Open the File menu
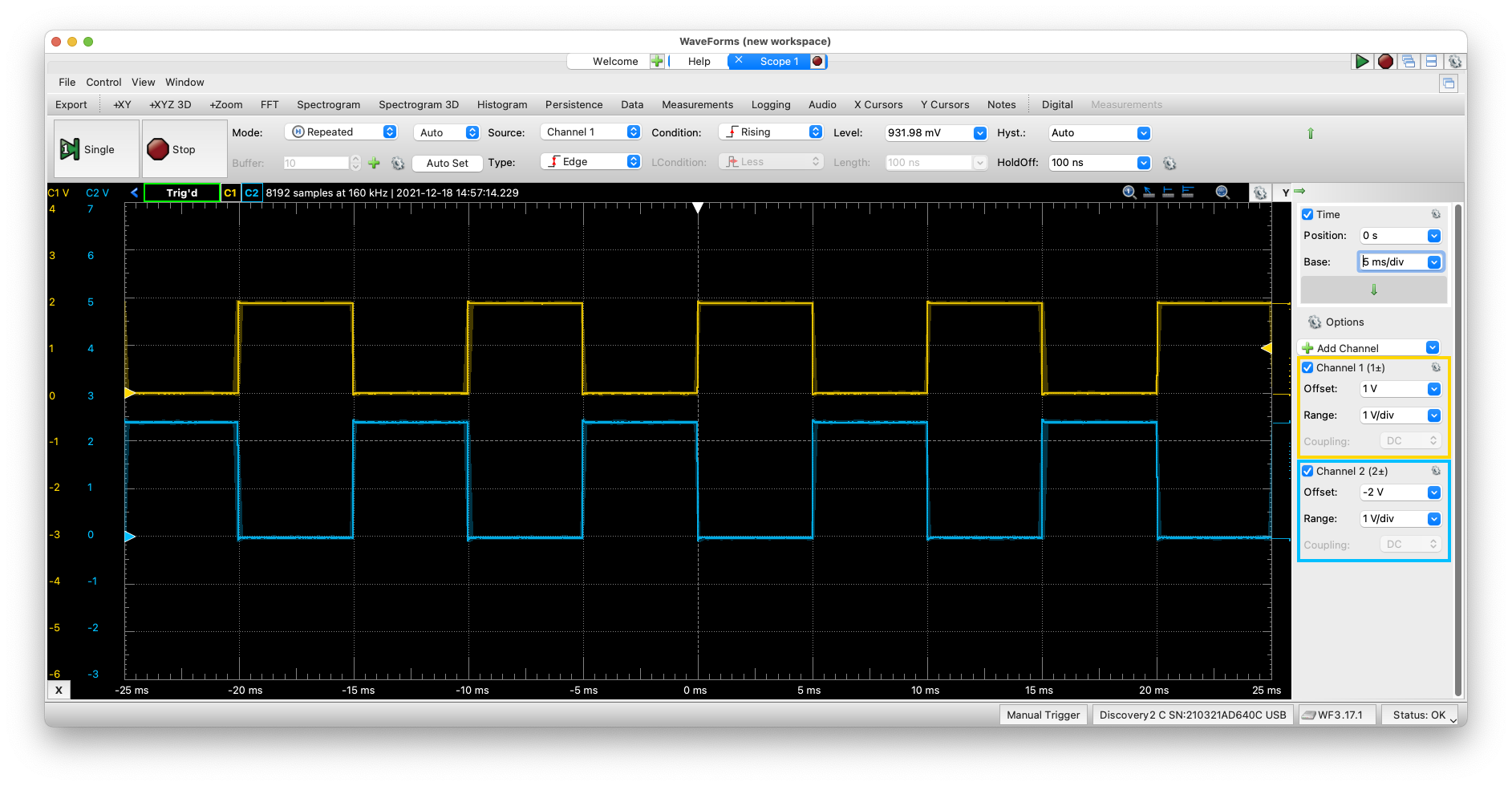 [67, 82]
